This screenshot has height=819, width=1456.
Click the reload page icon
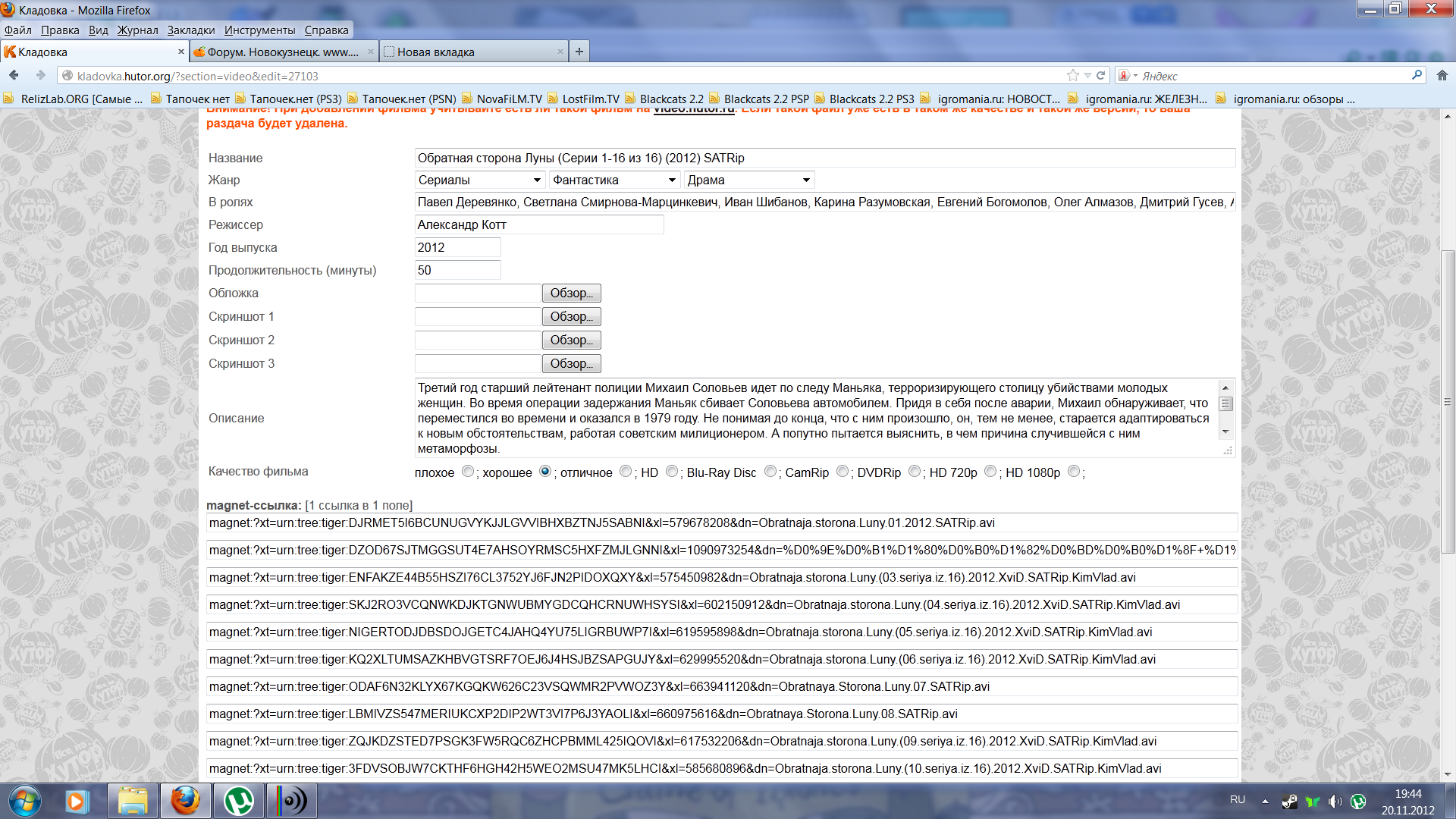pyautogui.click(x=1101, y=75)
